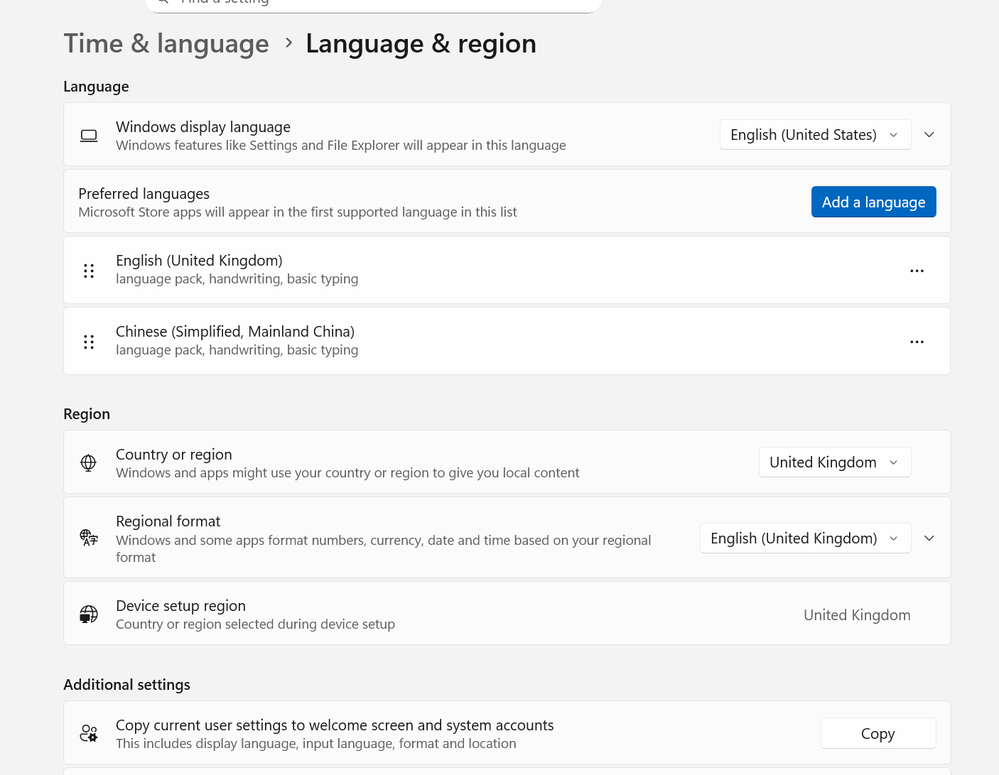The width and height of the screenshot is (999, 775).
Task: Open the Windows display language dropdown
Action: click(x=814, y=135)
